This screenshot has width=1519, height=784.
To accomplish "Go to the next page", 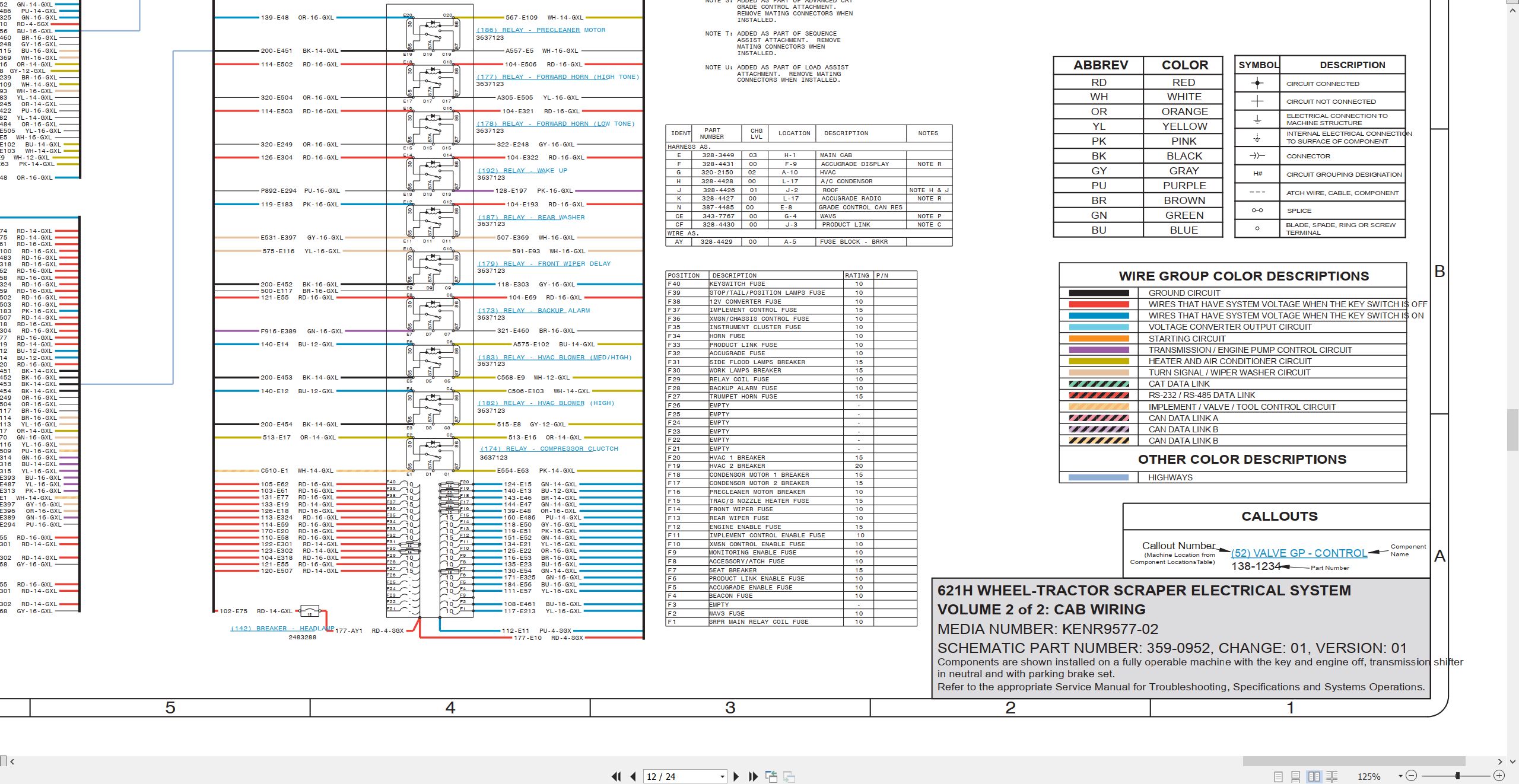I will (736, 776).
